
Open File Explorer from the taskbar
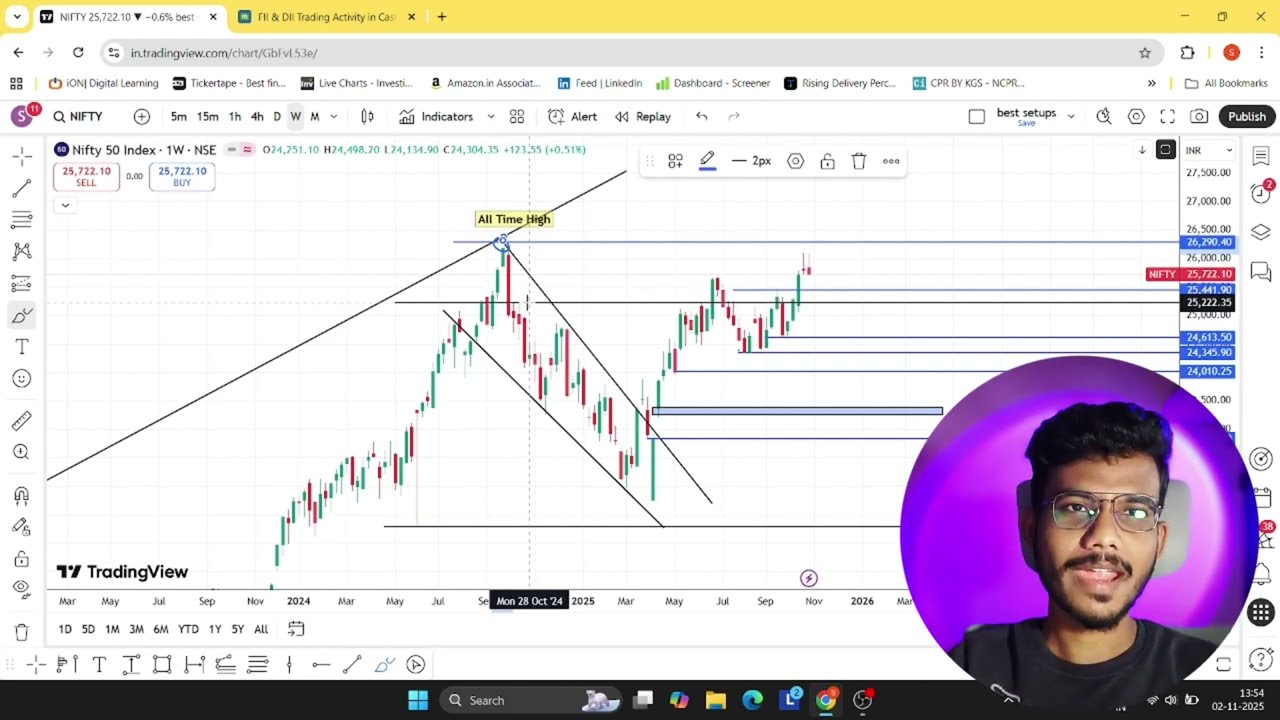pos(715,700)
